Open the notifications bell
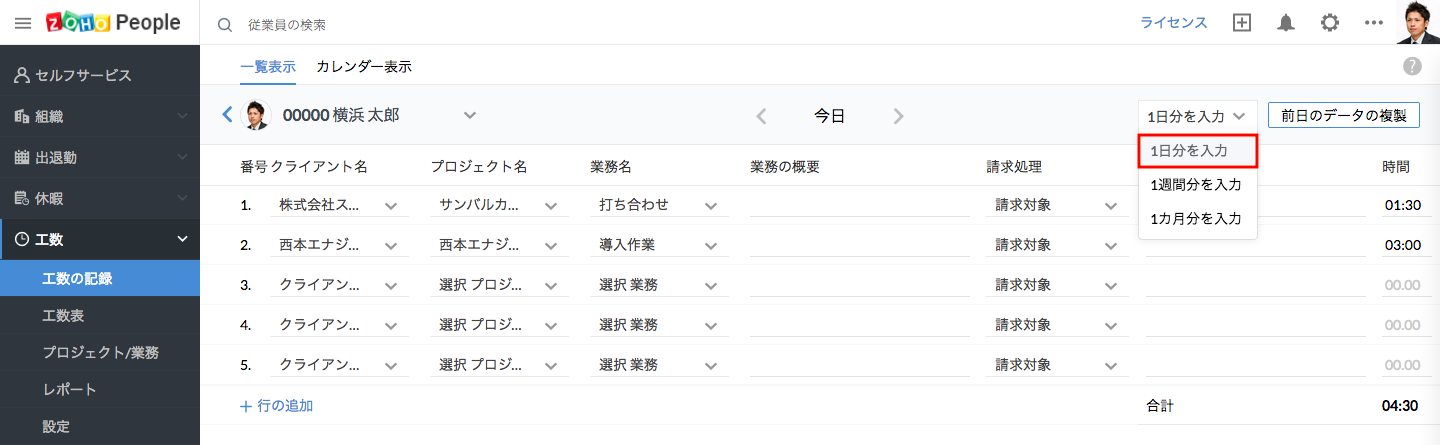 pyautogui.click(x=1286, y=23)
